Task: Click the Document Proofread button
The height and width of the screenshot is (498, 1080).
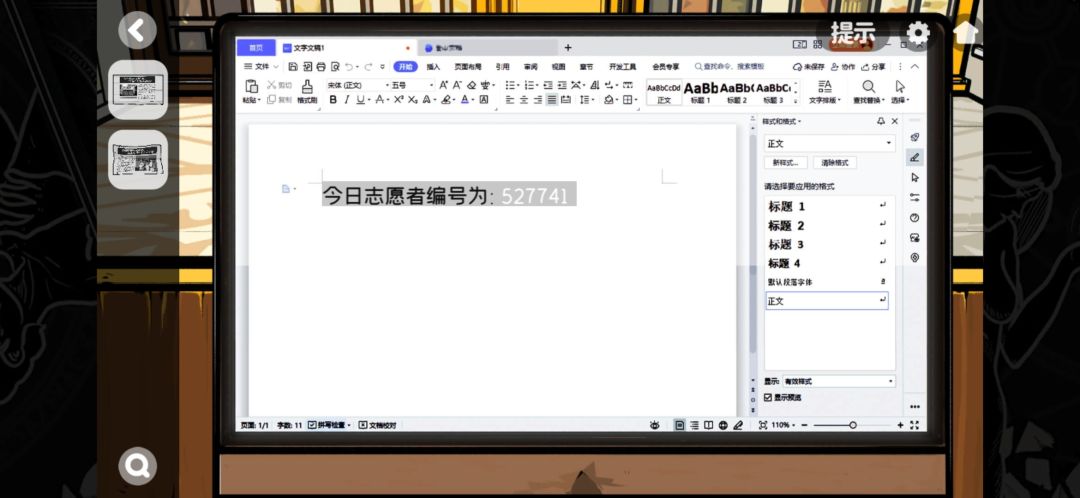Action: coord(377,426)
